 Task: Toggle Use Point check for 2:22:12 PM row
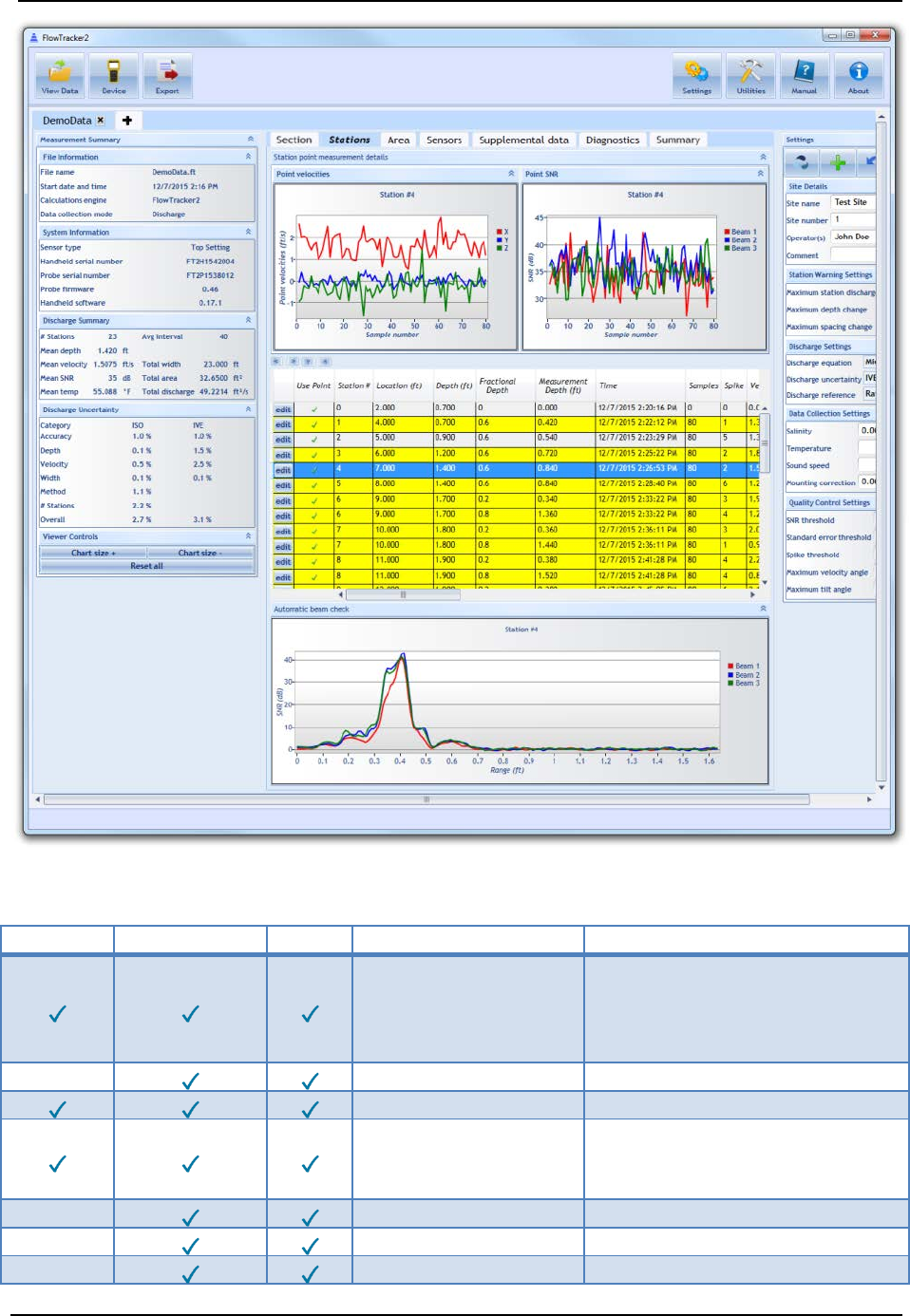(x=314, y=424)
